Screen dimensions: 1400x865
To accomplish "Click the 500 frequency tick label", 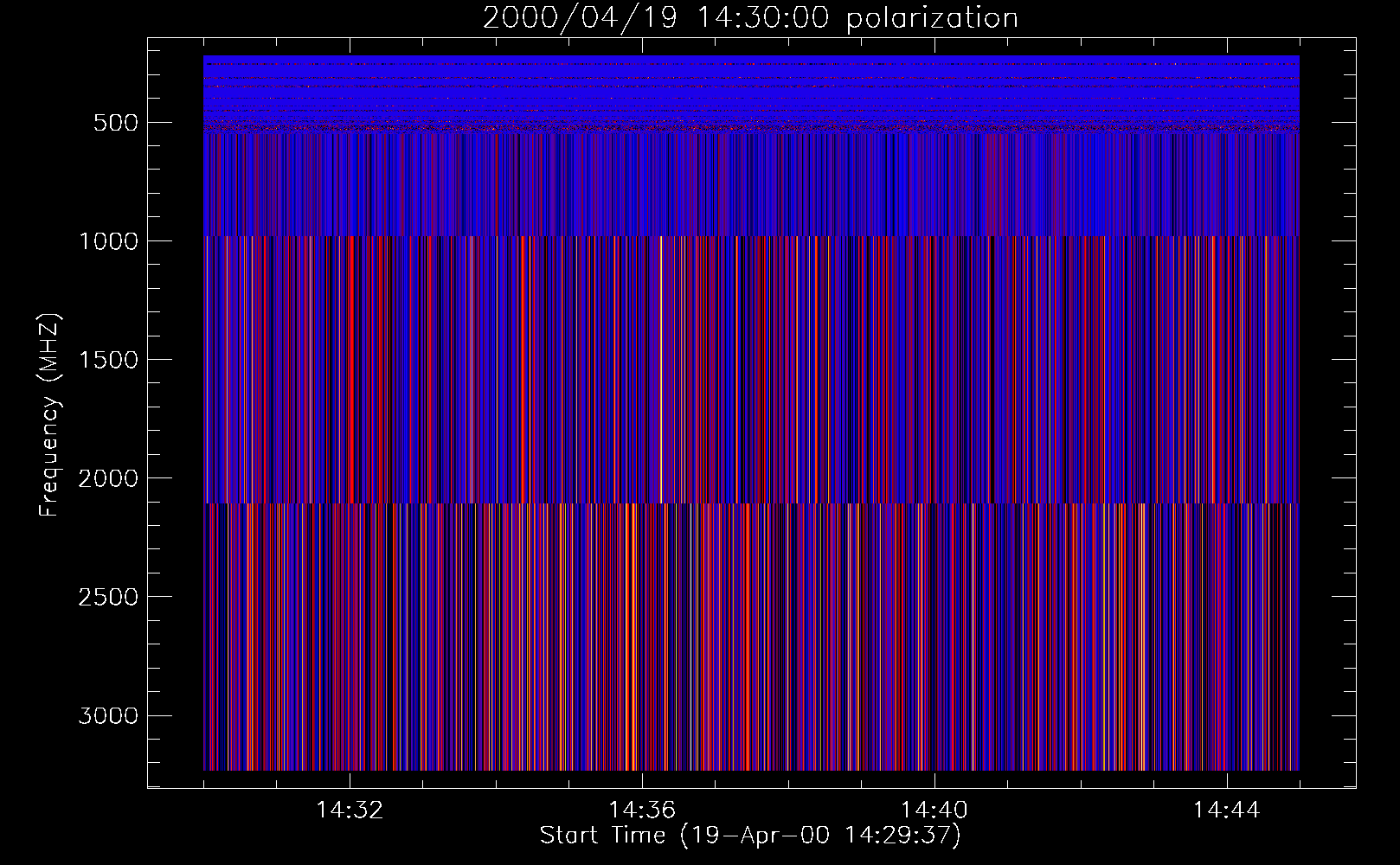I will pos(116,123).
